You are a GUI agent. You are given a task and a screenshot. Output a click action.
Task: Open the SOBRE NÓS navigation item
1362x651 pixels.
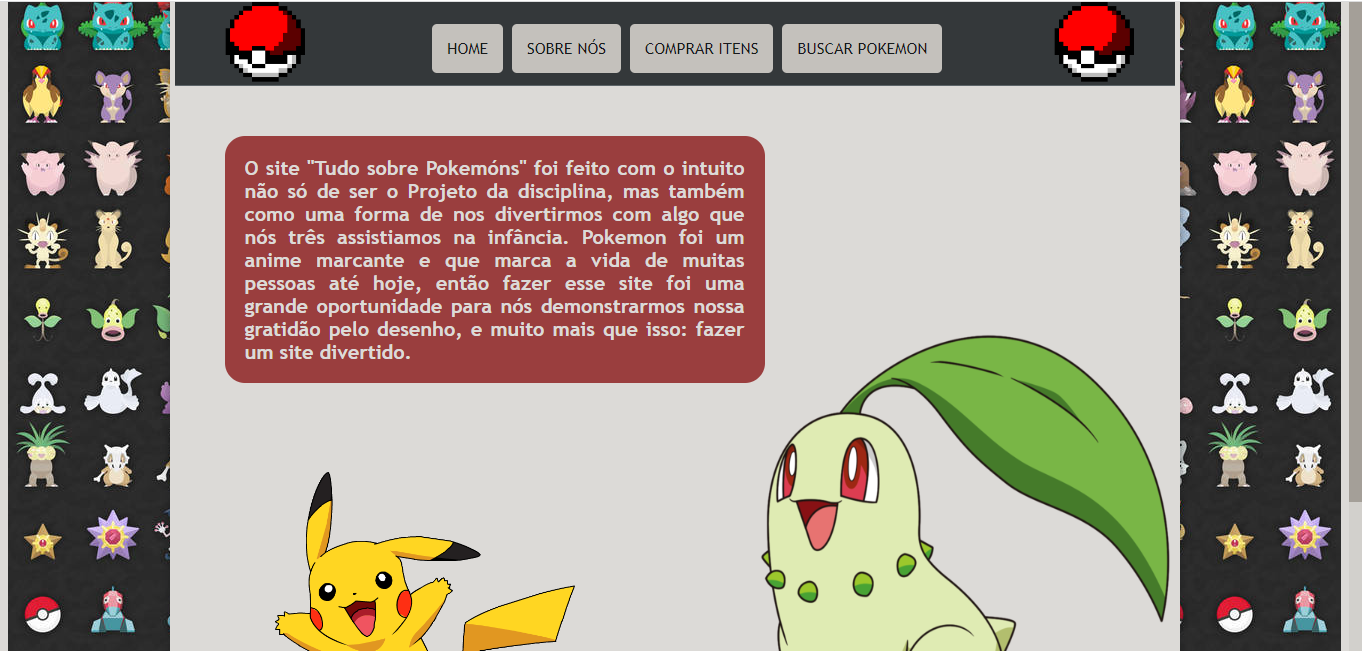566,47
